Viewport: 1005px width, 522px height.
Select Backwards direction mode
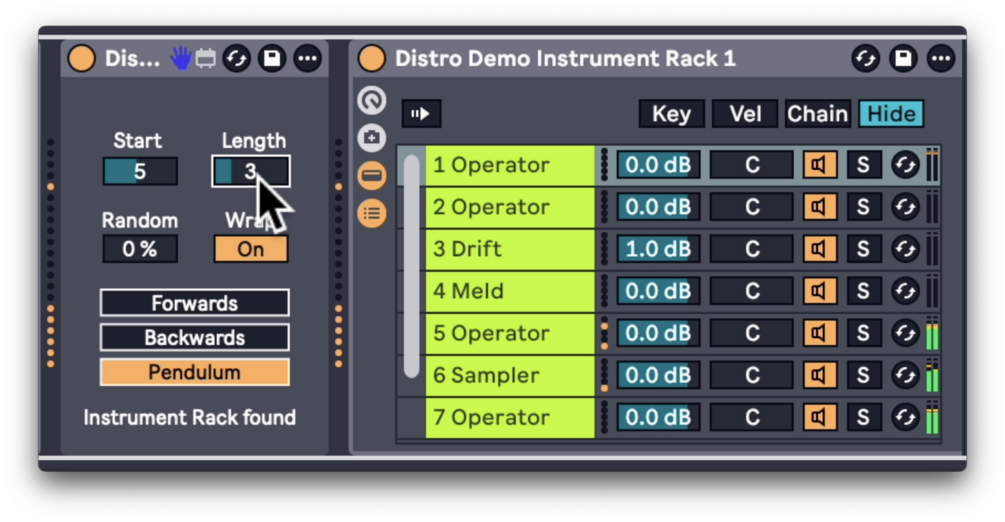tap(195, 337)
